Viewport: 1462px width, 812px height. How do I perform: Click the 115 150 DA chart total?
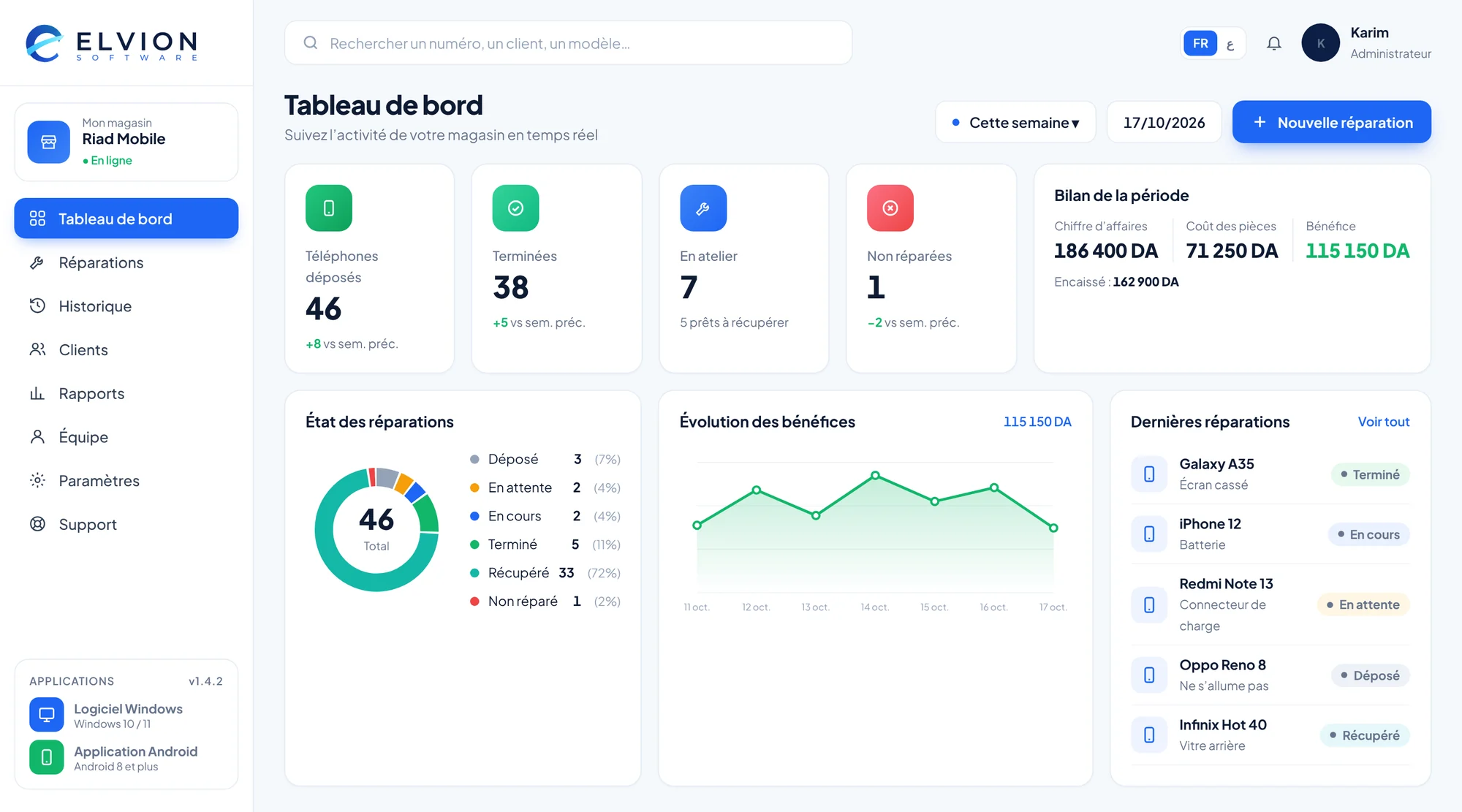click(1037, 422)
